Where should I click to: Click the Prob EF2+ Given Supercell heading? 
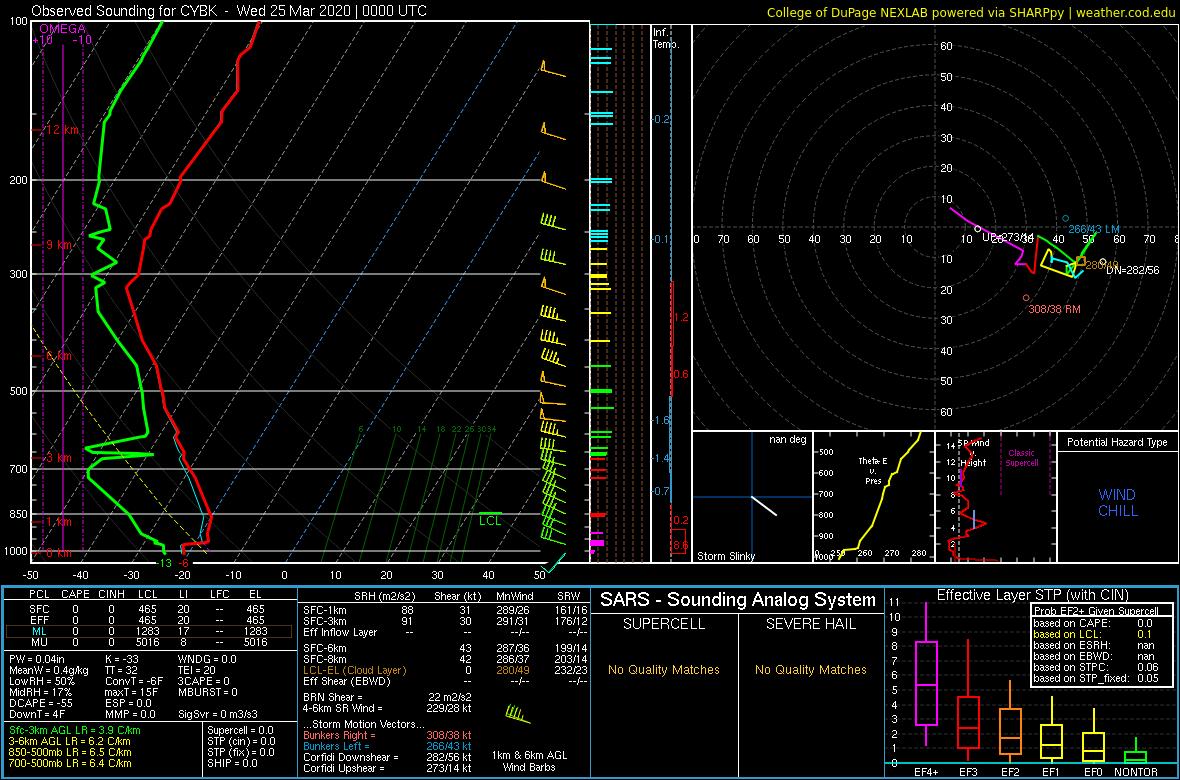pos(1095,611)
